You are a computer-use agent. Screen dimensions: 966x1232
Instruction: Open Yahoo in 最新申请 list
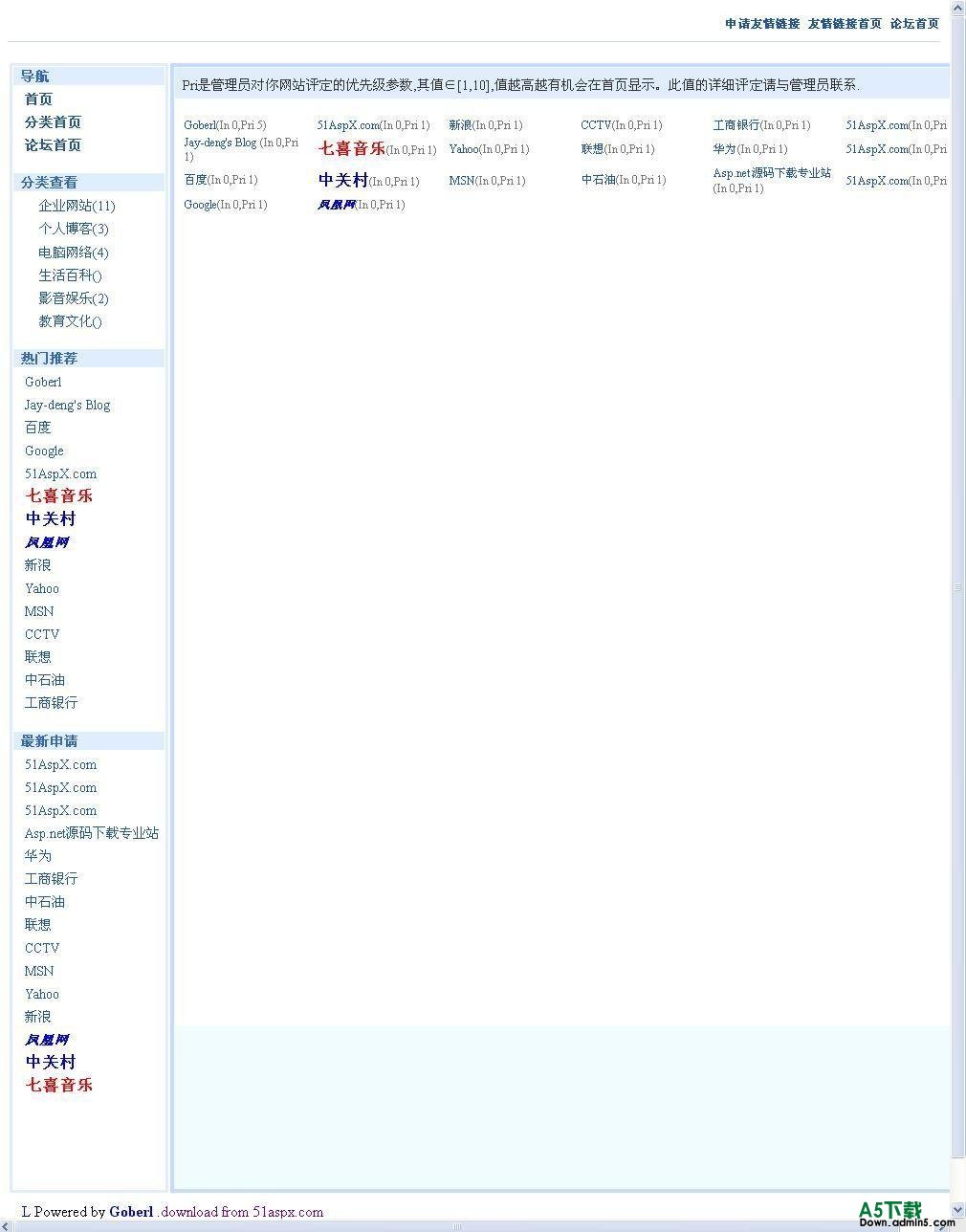click(x=42, y=994)
